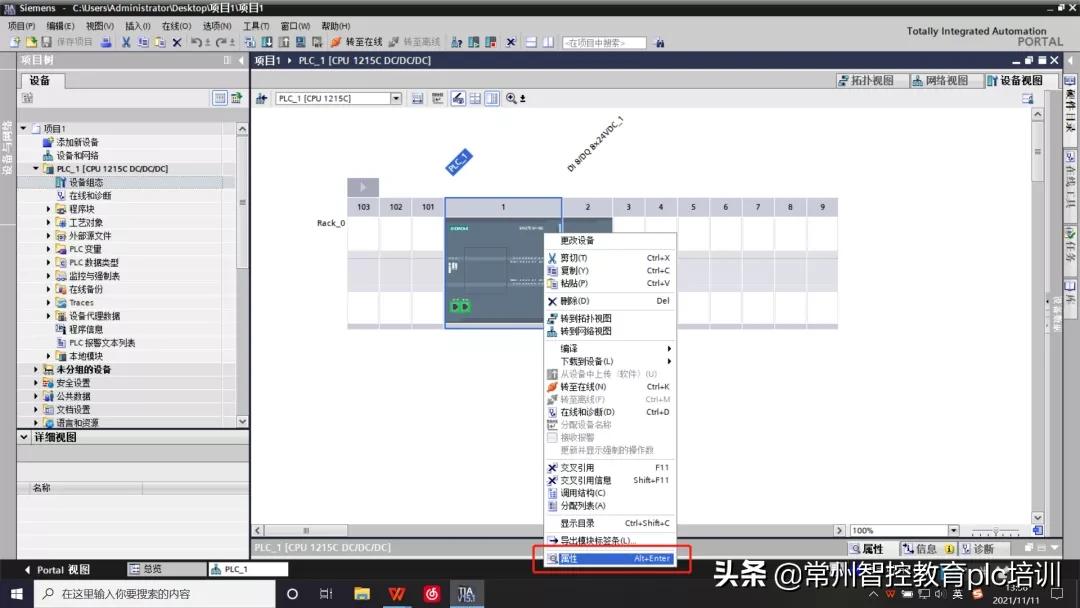1080x608 pixels.
Task: Click the Download to device toolbar icon
Action: coord(267,42)
